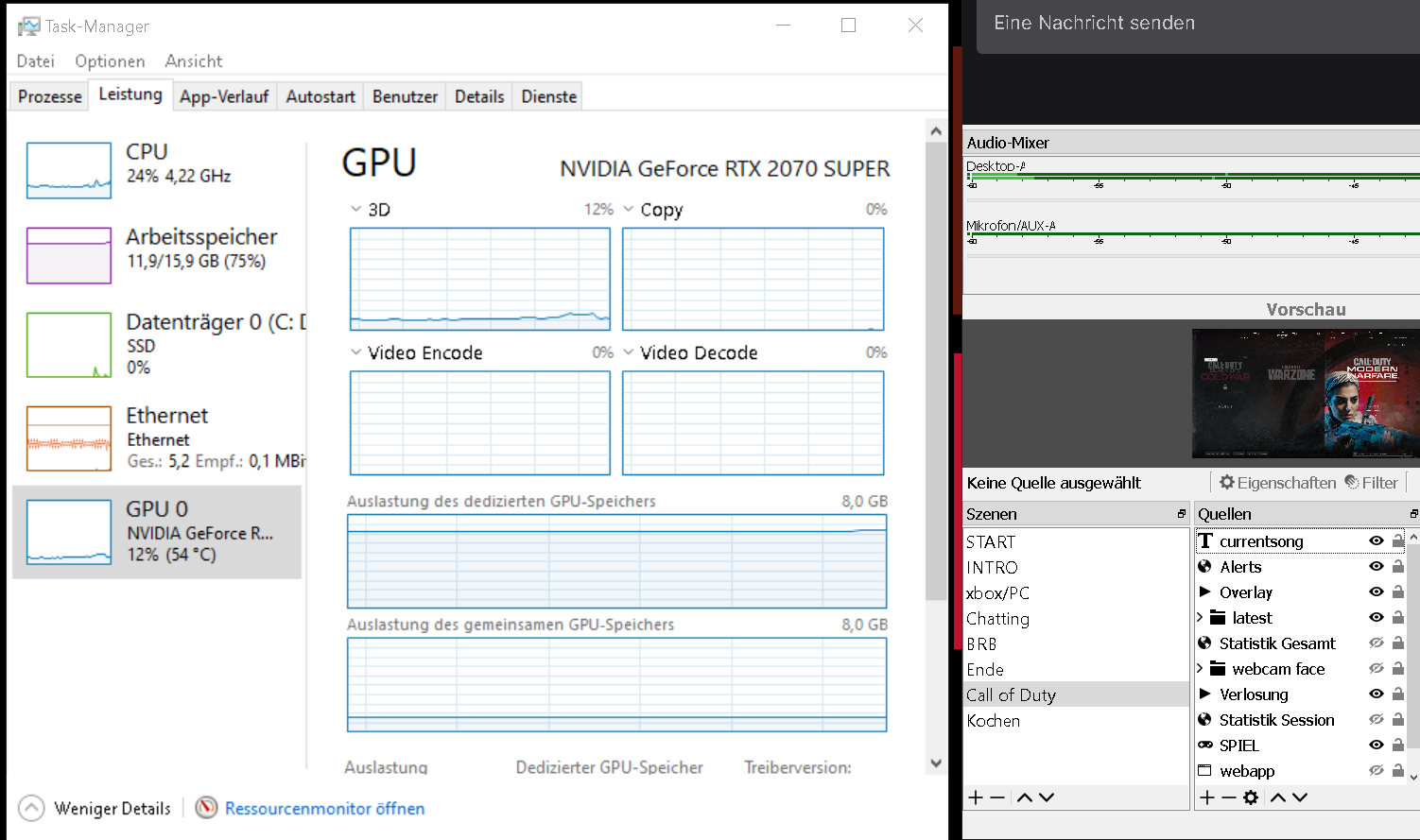Unlock the currentsong source lock icon
The image size is (1420, 840).
click(x=1398, y=541)
